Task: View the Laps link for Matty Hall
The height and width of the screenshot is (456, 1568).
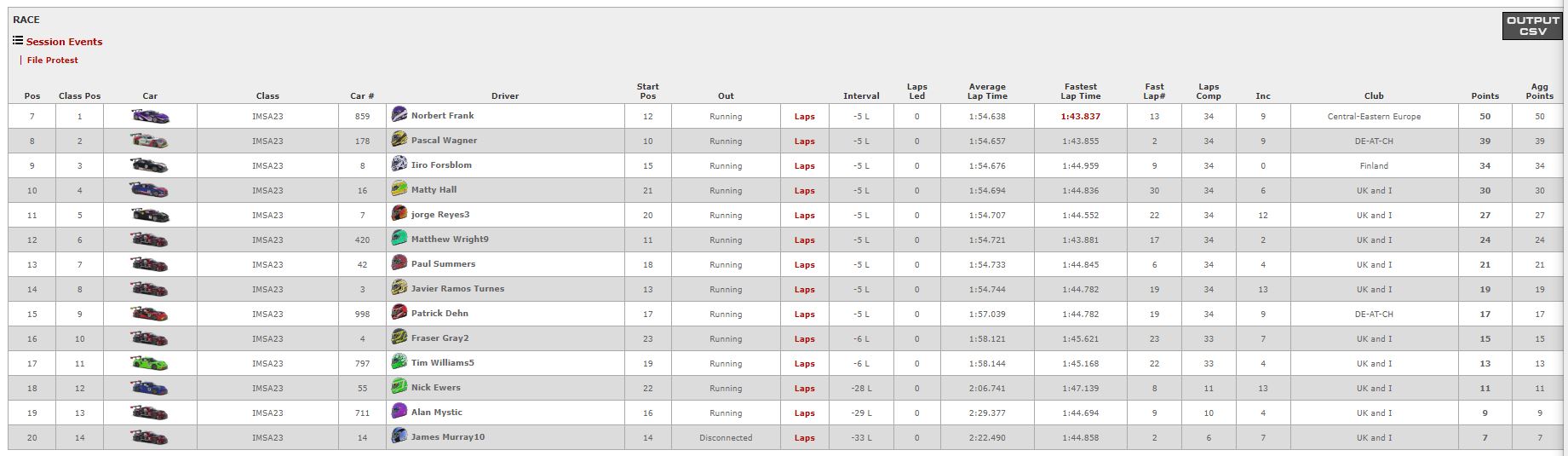Action: pyautogui.click(x=804, y=191)
